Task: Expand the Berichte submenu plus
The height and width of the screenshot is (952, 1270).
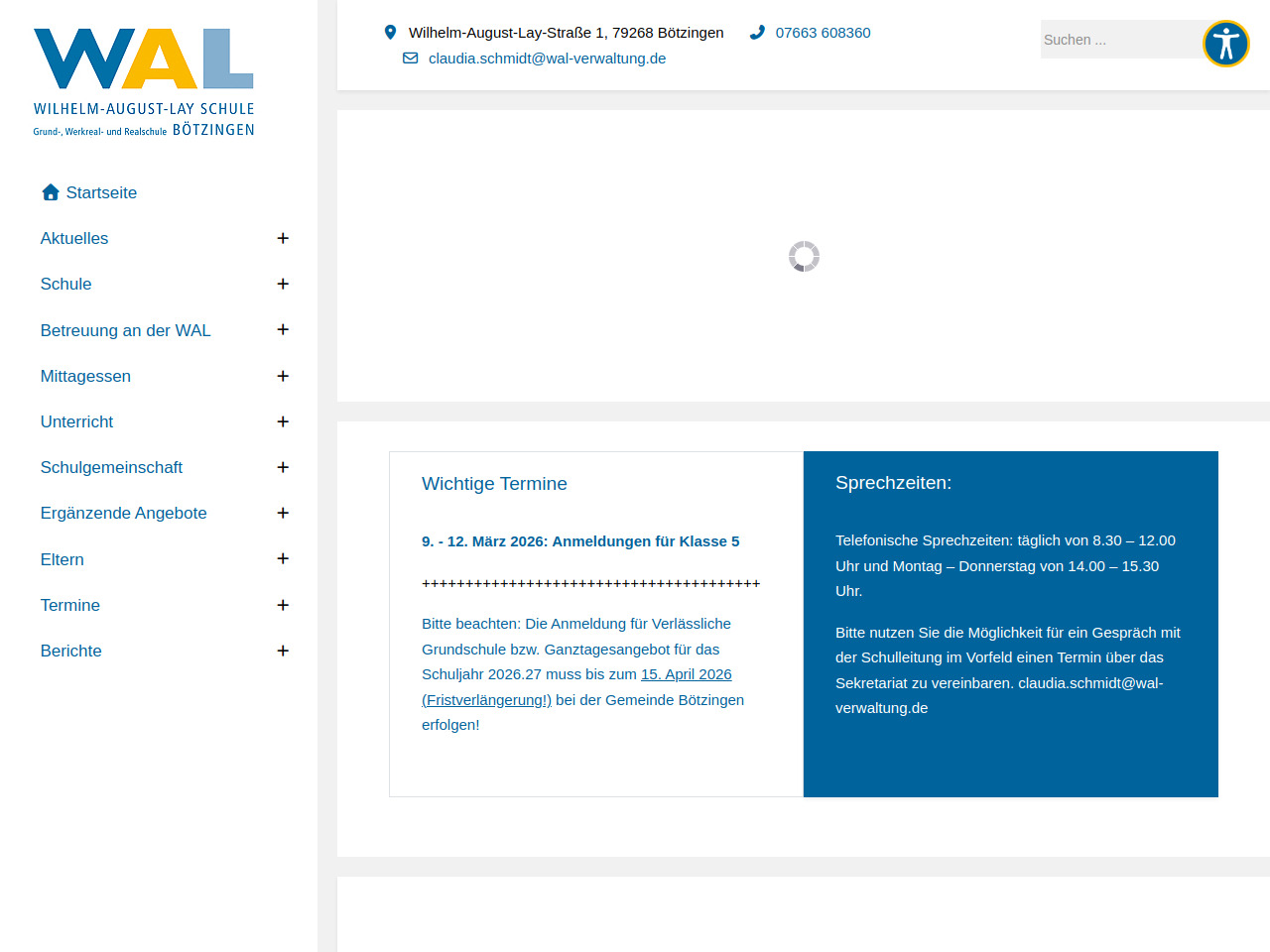Action: coord(283,651)
